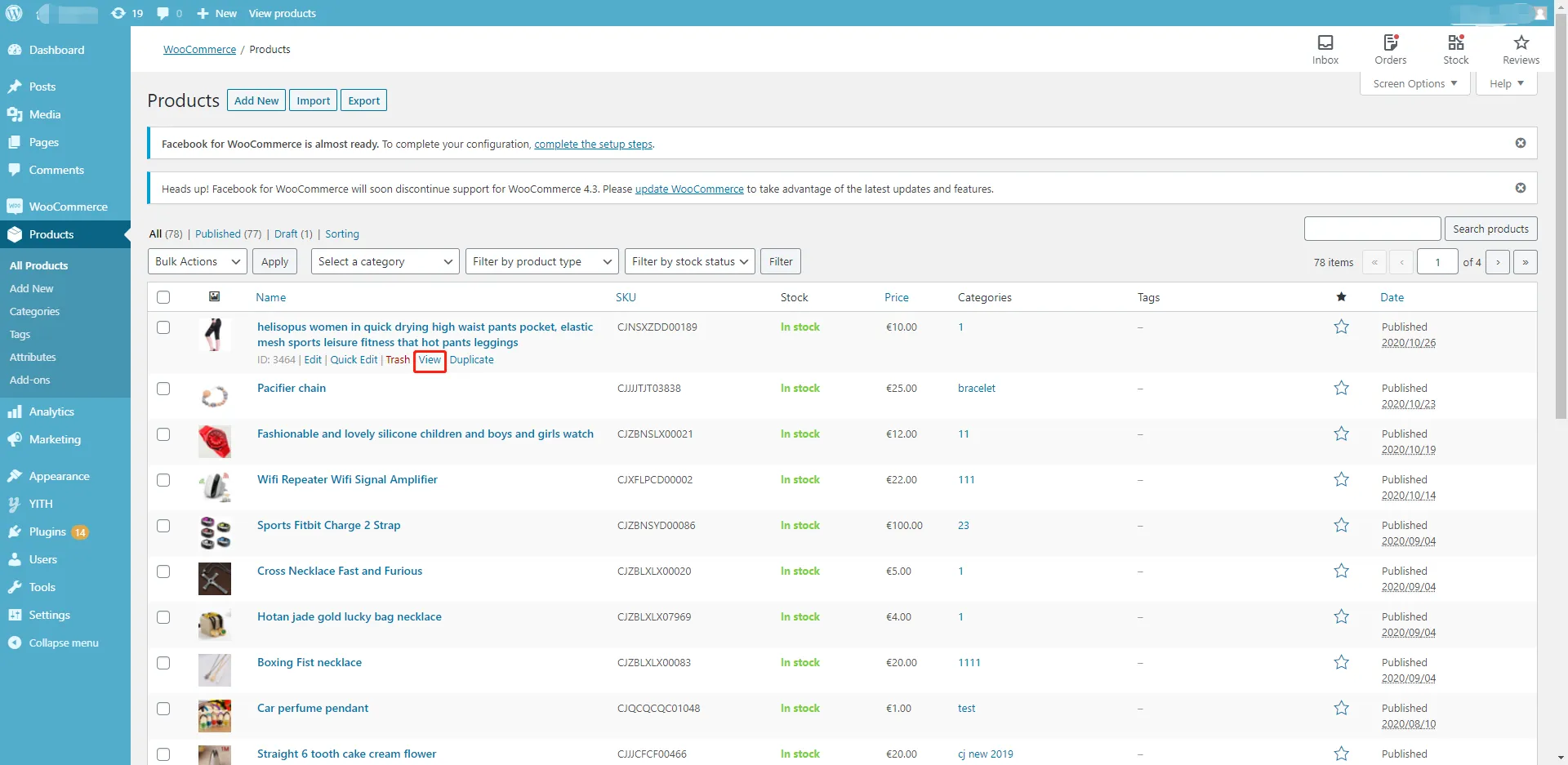Dismiss the Facebook setup notice
1568x765 pixels.
pyautogui.click(x=1520, y=144)
